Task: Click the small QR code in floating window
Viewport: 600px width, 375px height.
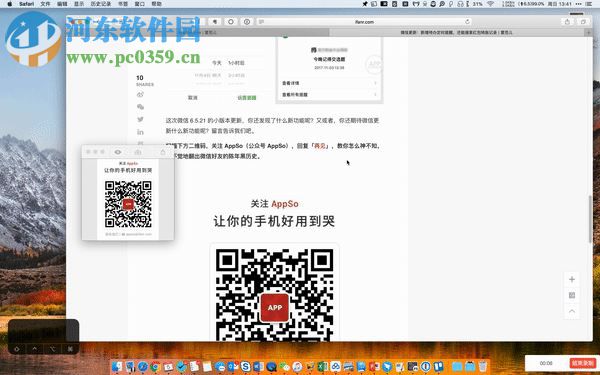Action: pos(128,204)
